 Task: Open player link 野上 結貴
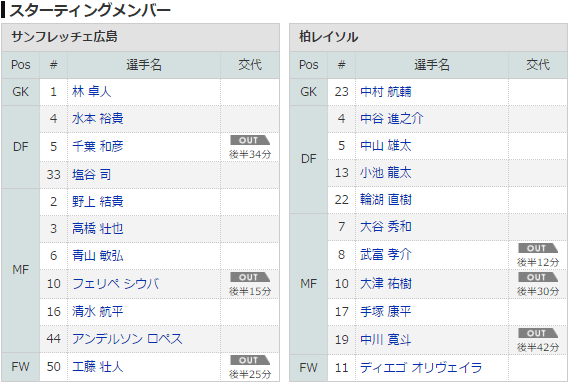click(x=98, y=202)
